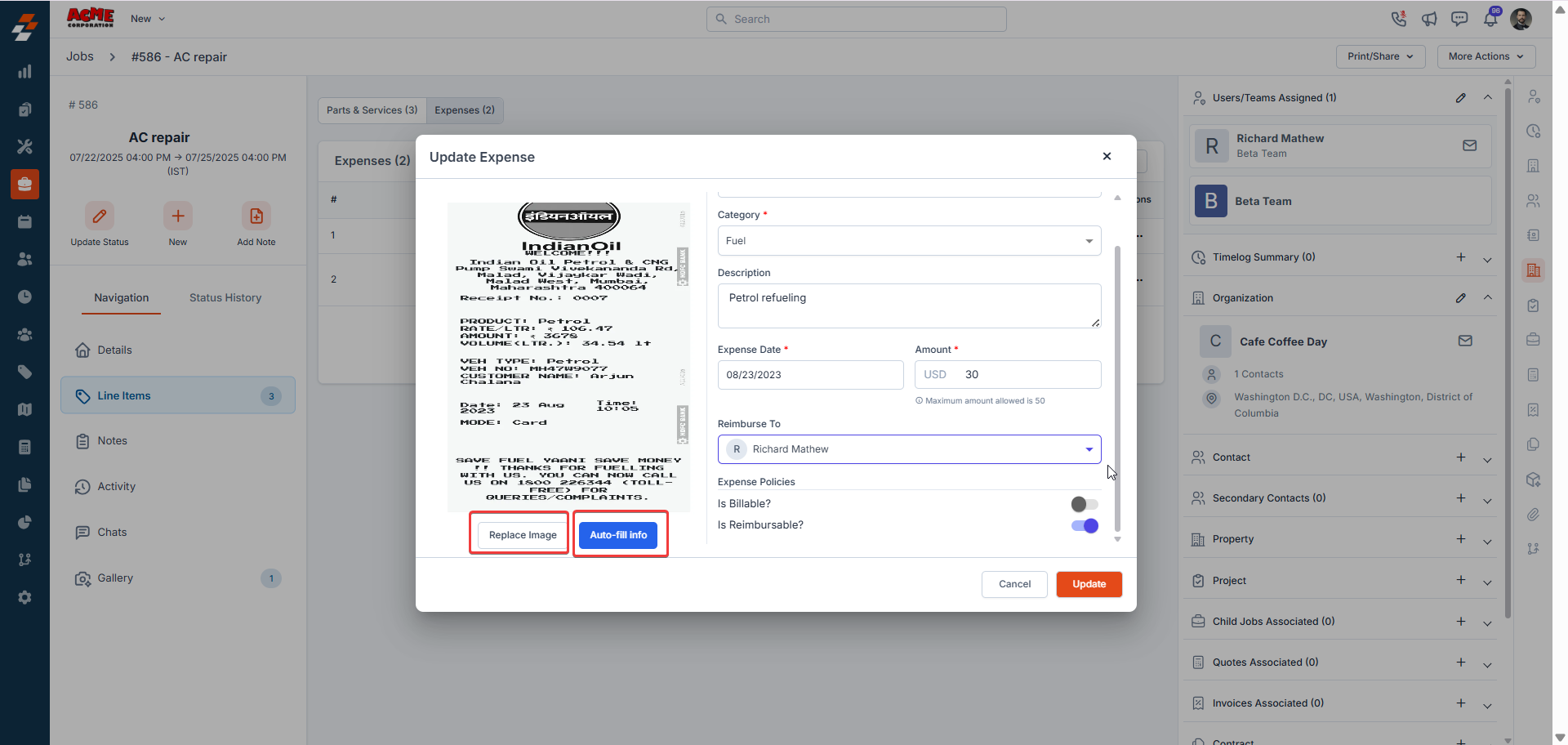The width and height of the screenshot is (1568, 745).
Task: Click the IndianOil receipt image
Action: pos(568,357)
